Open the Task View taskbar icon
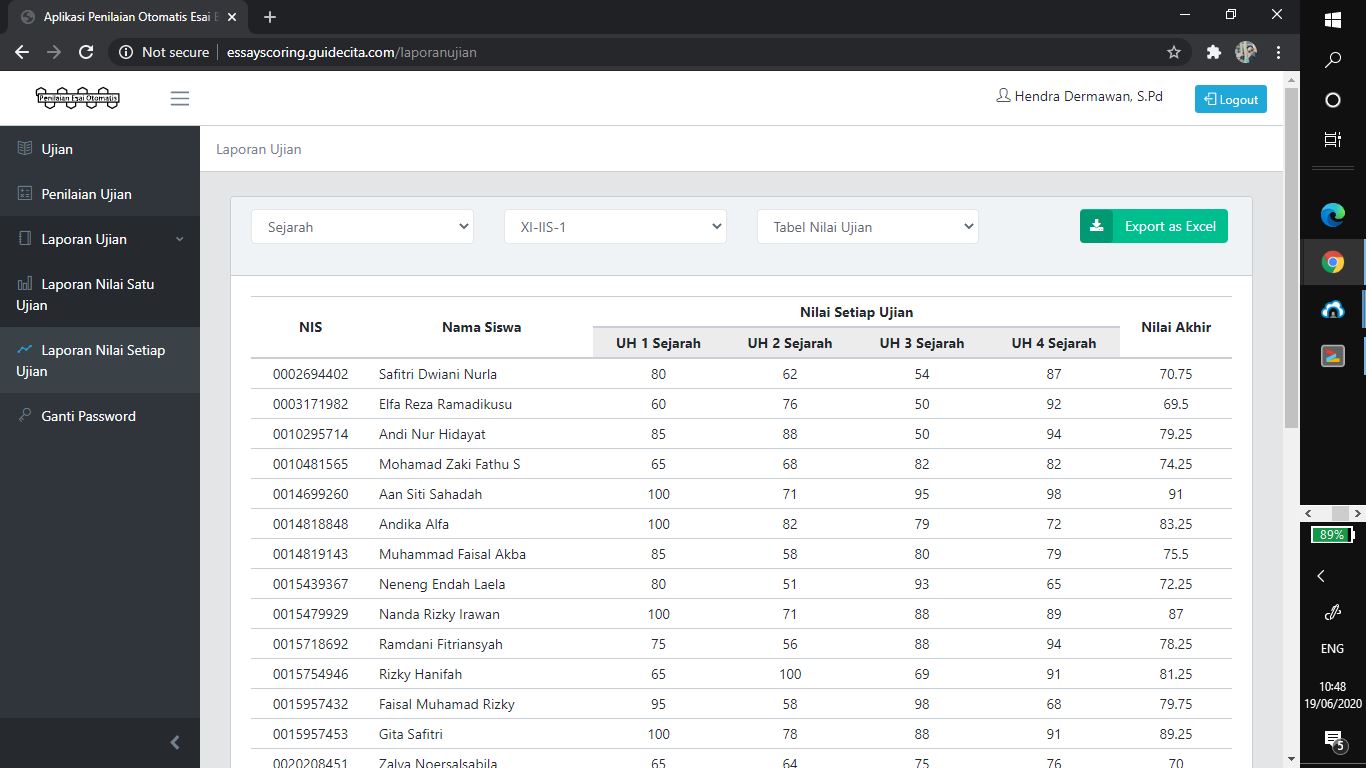Viewport: 1366px width, 768px height. coord(1333,140)
